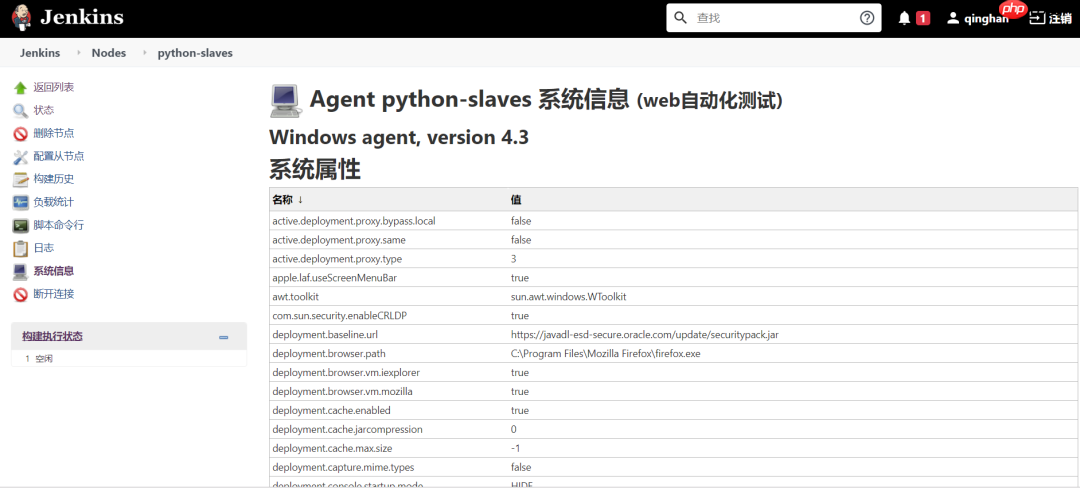Open notifications bell icon
This screenshot has width=1080, height=492.
coord(904,19)
